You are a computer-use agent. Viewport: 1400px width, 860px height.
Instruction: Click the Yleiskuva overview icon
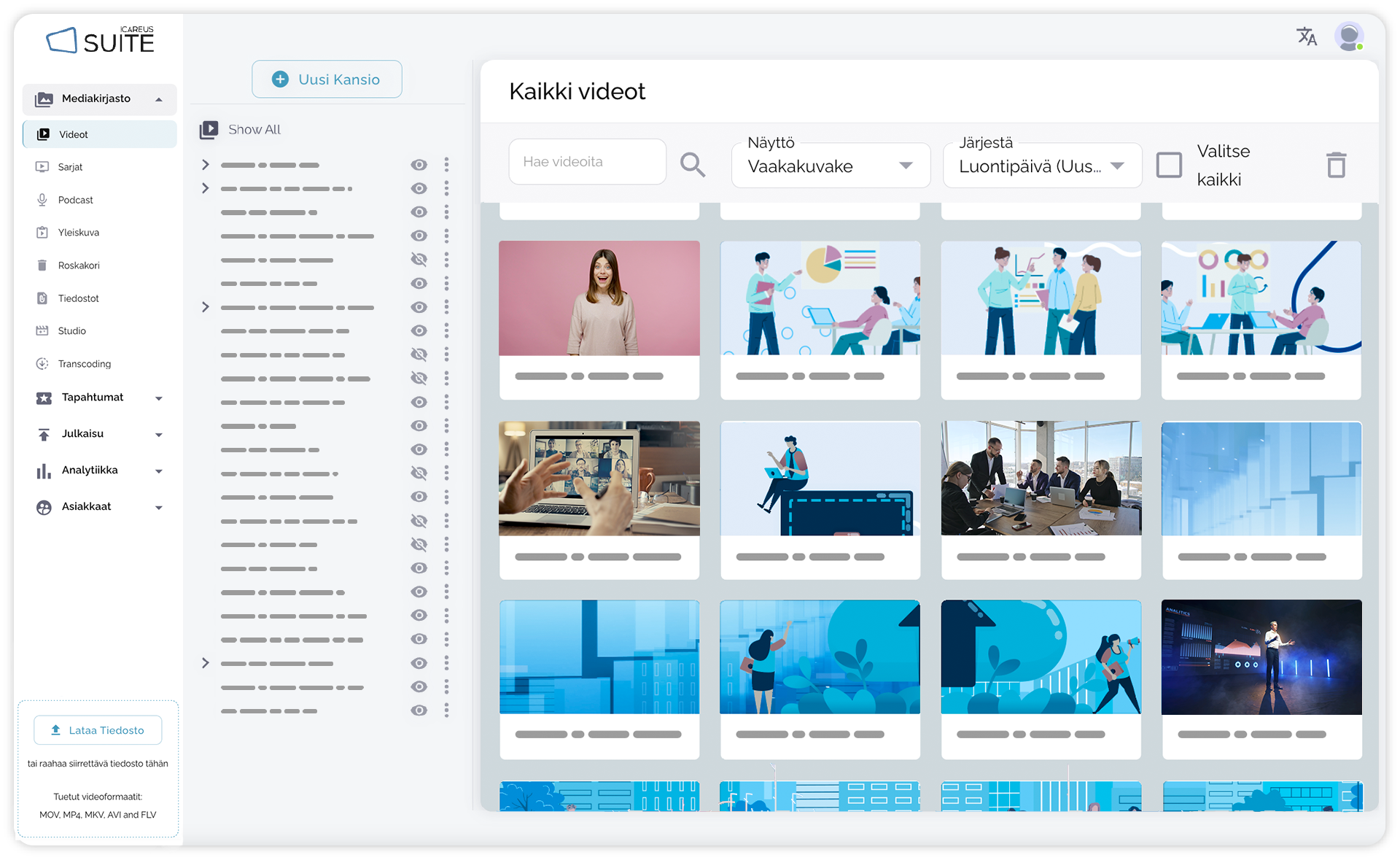42,233
